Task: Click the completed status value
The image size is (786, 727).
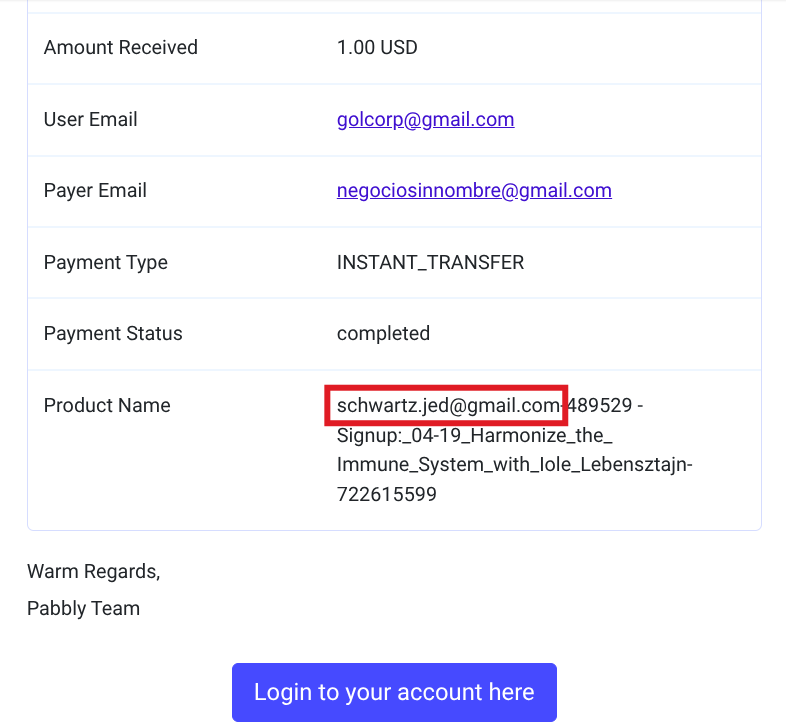Action: [383, 334]
